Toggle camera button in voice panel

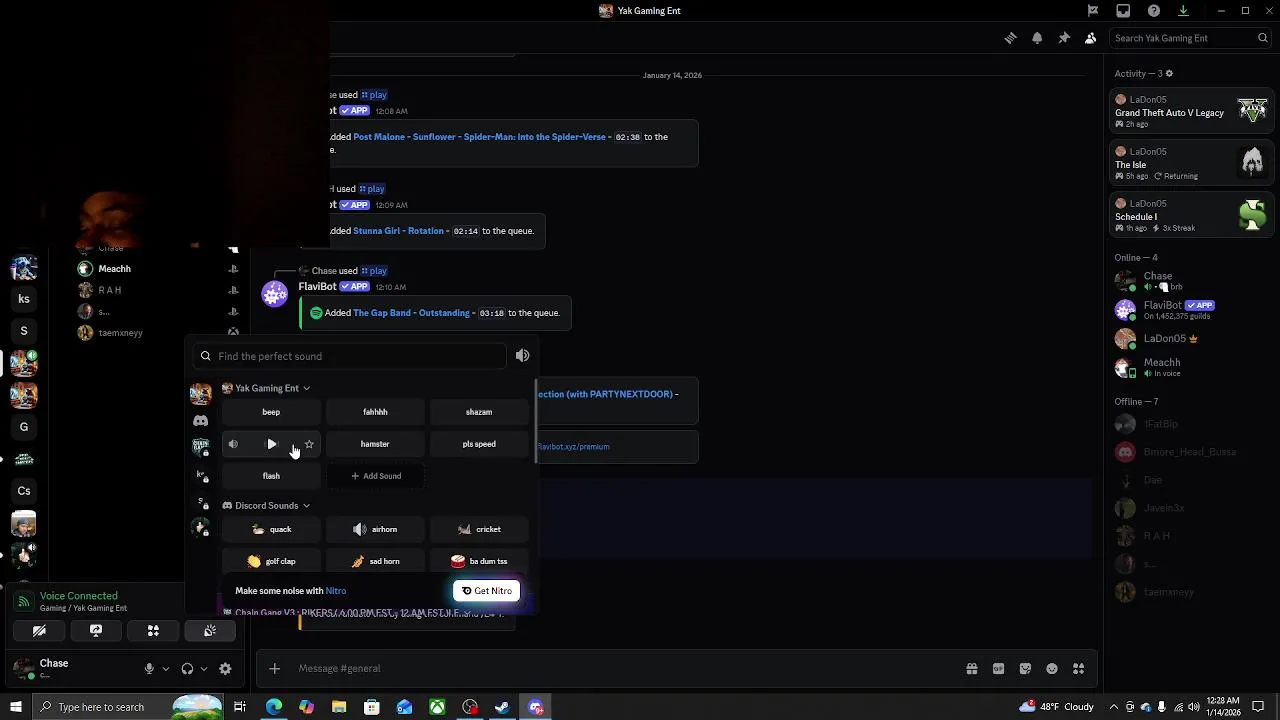point(39,631)
